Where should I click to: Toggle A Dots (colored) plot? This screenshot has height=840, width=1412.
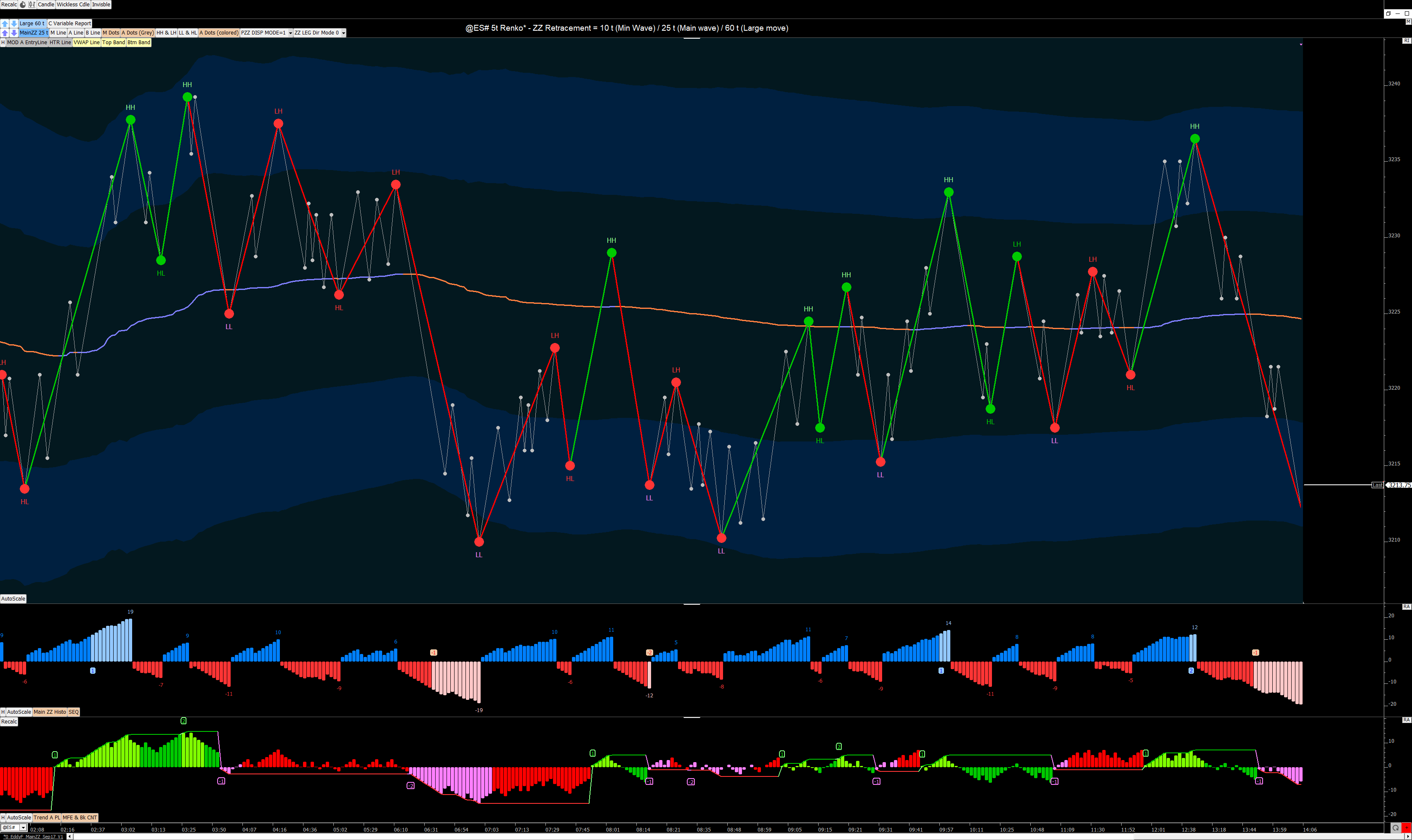pyautogui.click(x=219, y=33)
